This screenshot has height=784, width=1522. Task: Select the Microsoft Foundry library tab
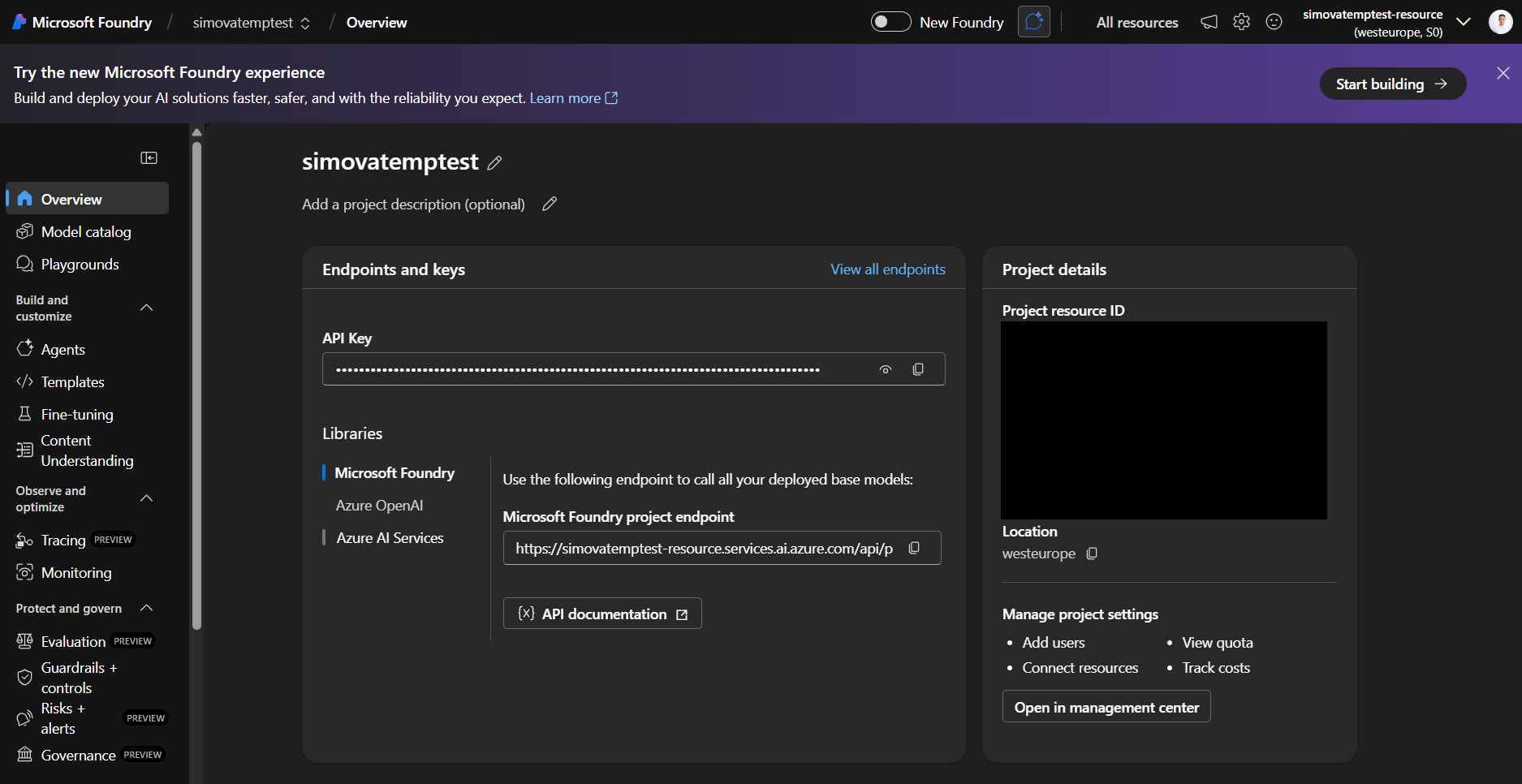click(395, 473)
